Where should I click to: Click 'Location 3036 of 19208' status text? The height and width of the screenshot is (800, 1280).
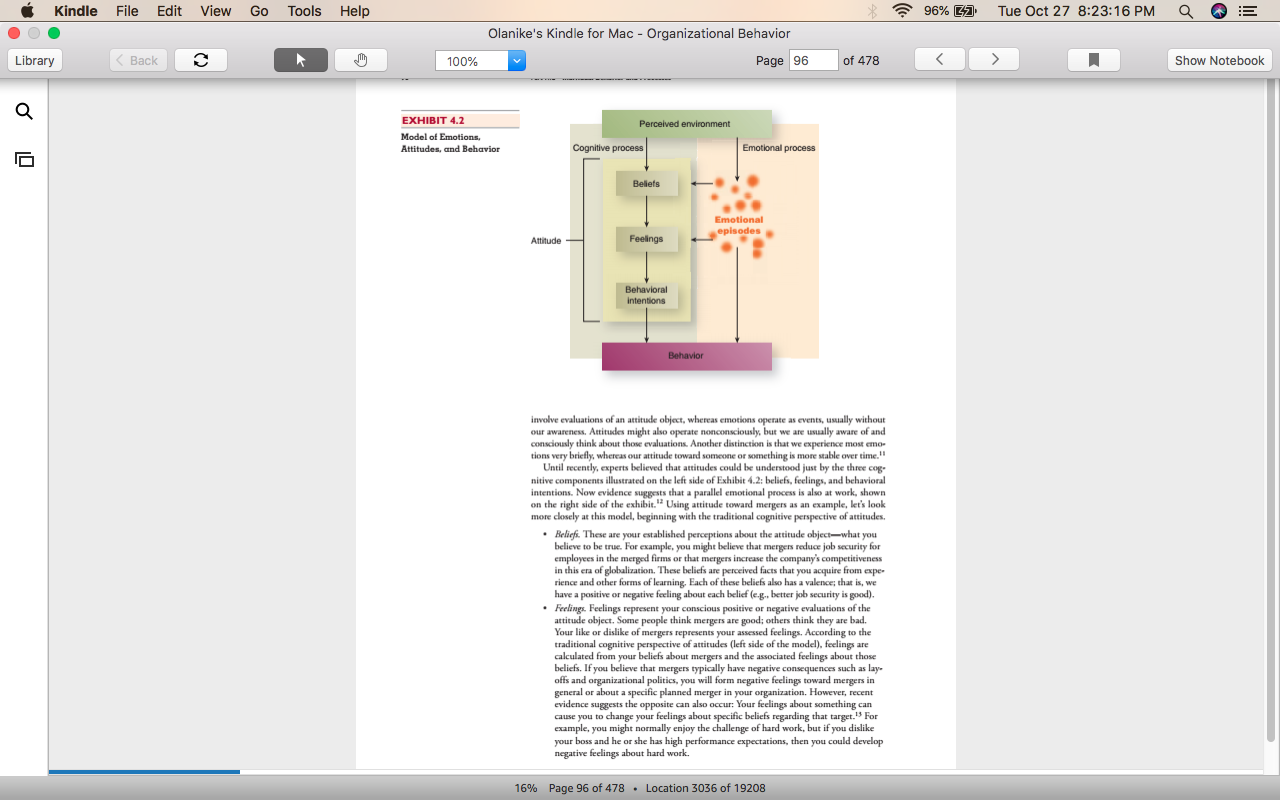pos(706,788)
